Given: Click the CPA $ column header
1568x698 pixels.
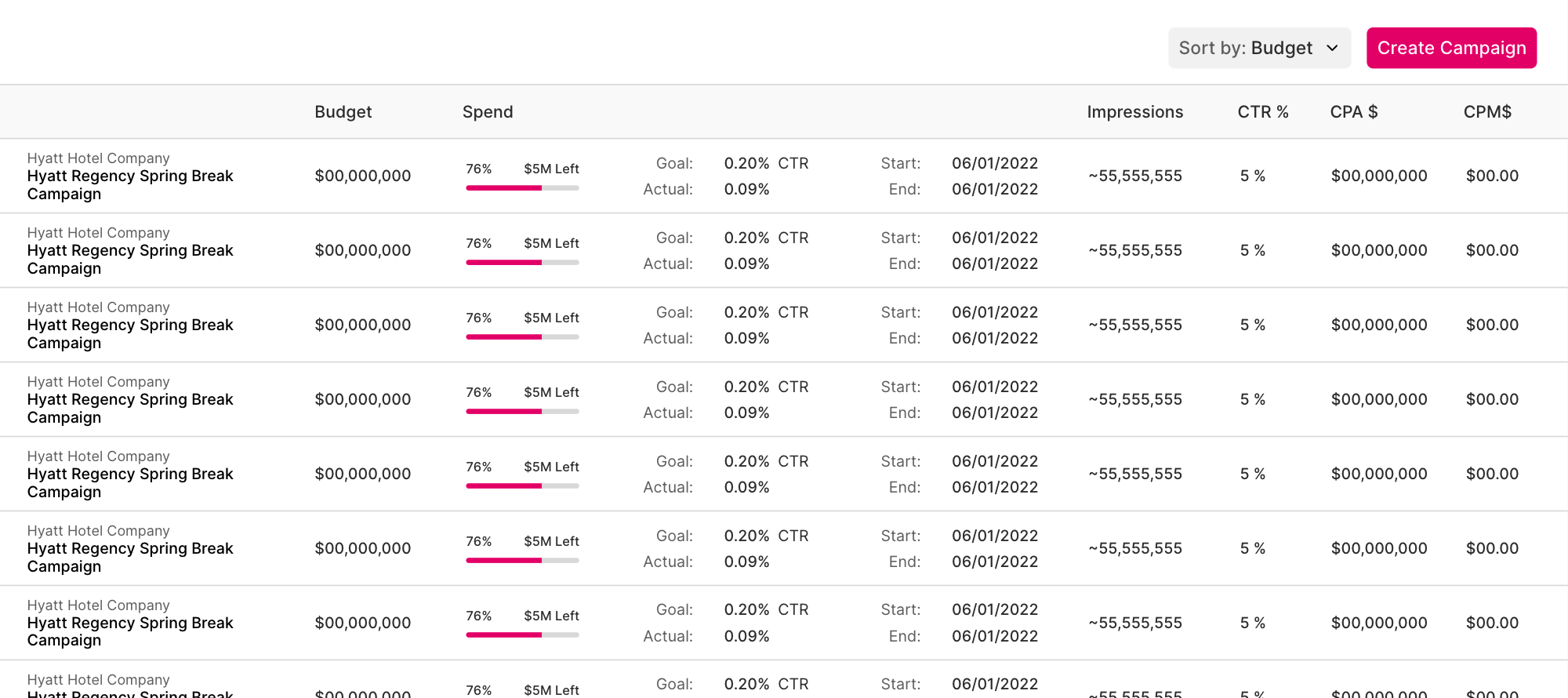Looking at the screenshot, I should pos(1354,112).
